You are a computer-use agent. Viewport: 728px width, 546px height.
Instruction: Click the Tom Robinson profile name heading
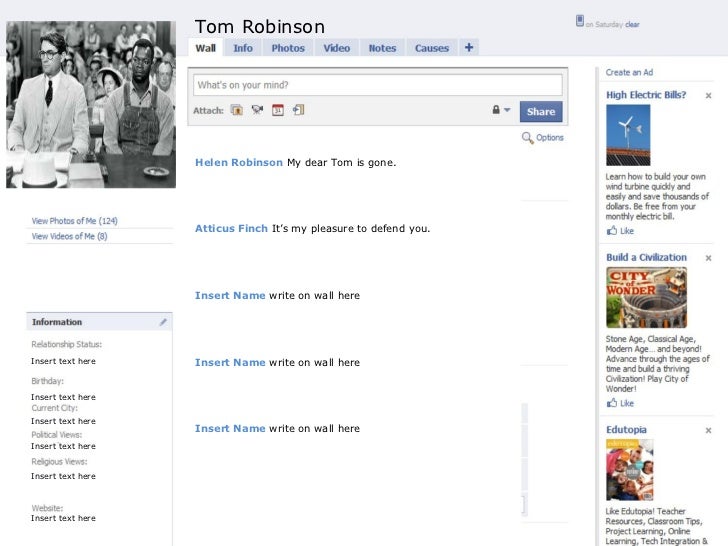point(260,26)
